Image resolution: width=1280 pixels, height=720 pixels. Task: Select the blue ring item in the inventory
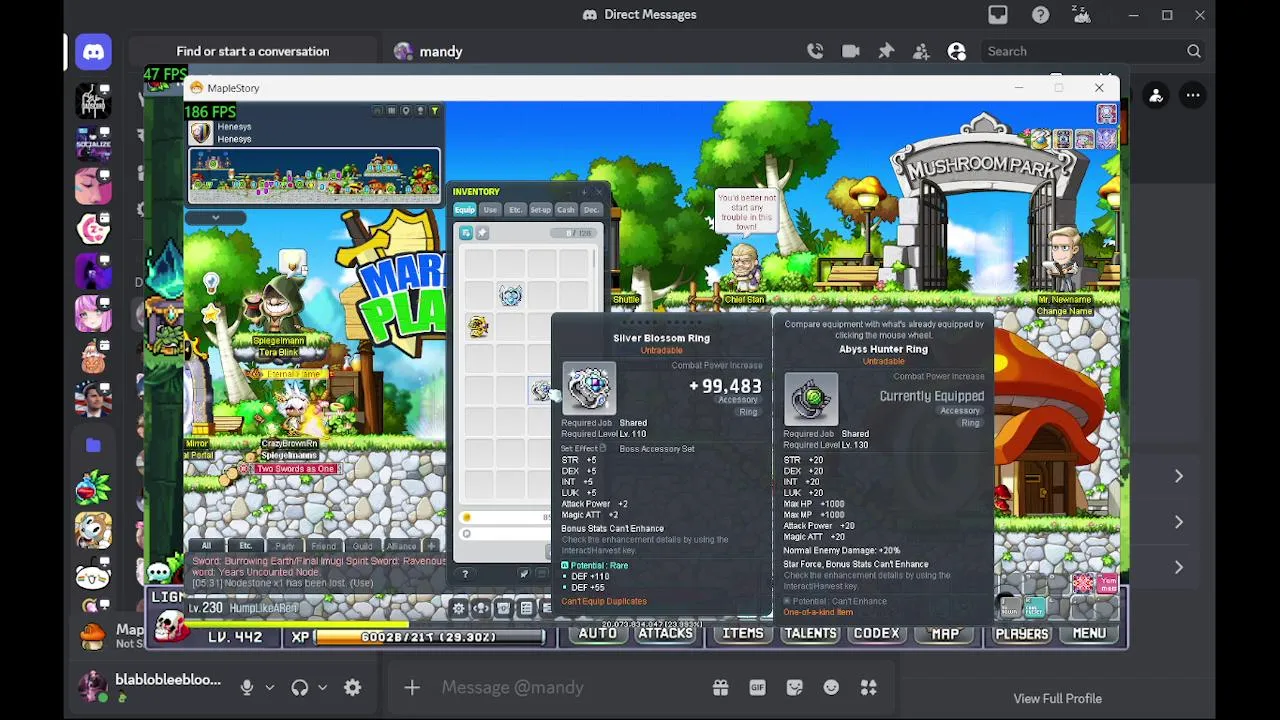tap(511, 295)
